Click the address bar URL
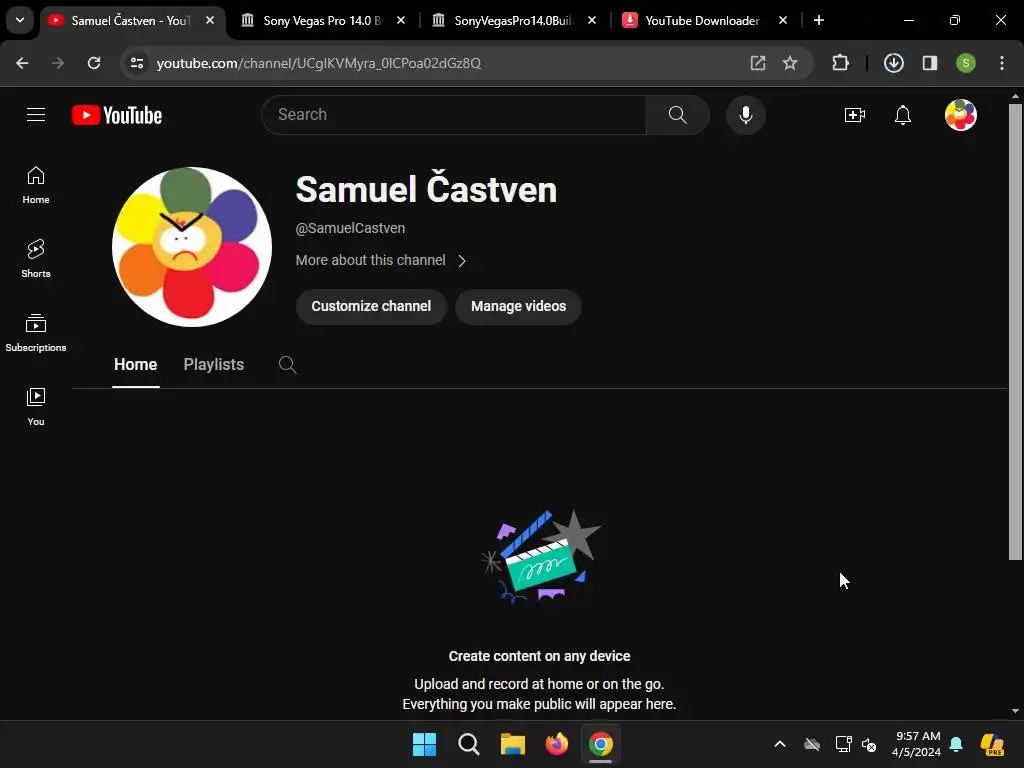Screen dimensions: 1024x768 [319, 63]
